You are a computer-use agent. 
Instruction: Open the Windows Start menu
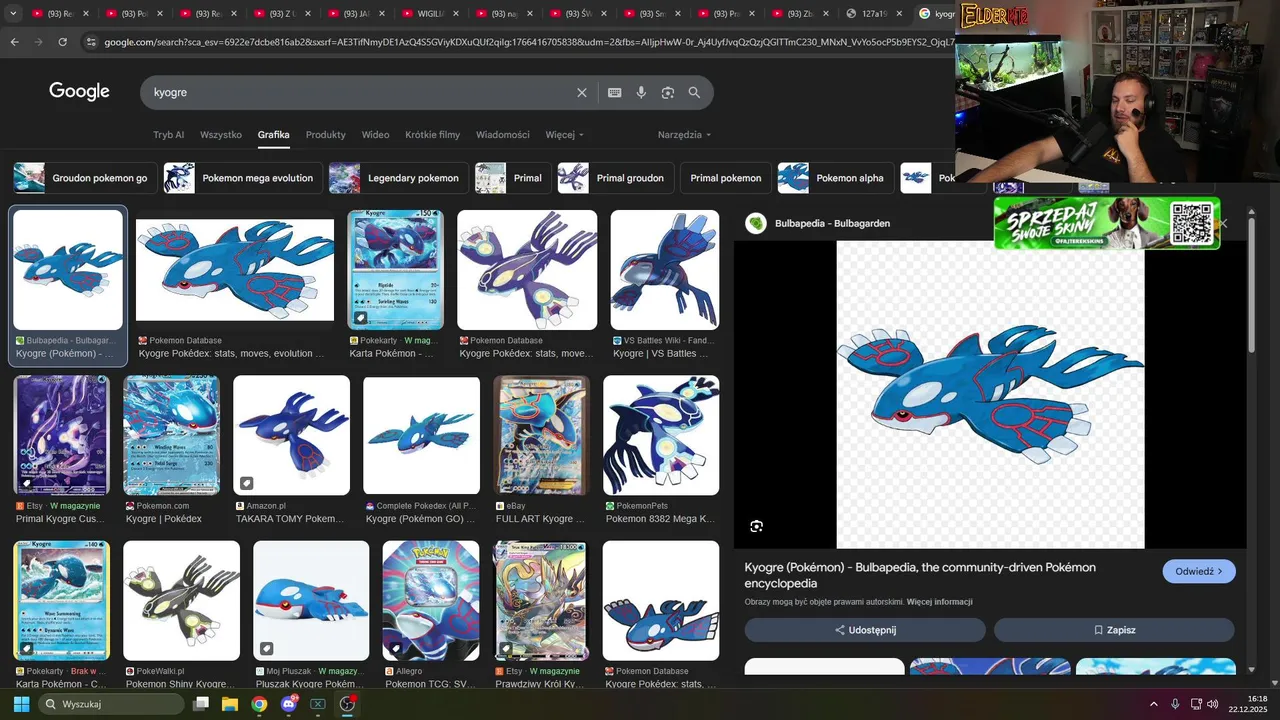21,704
